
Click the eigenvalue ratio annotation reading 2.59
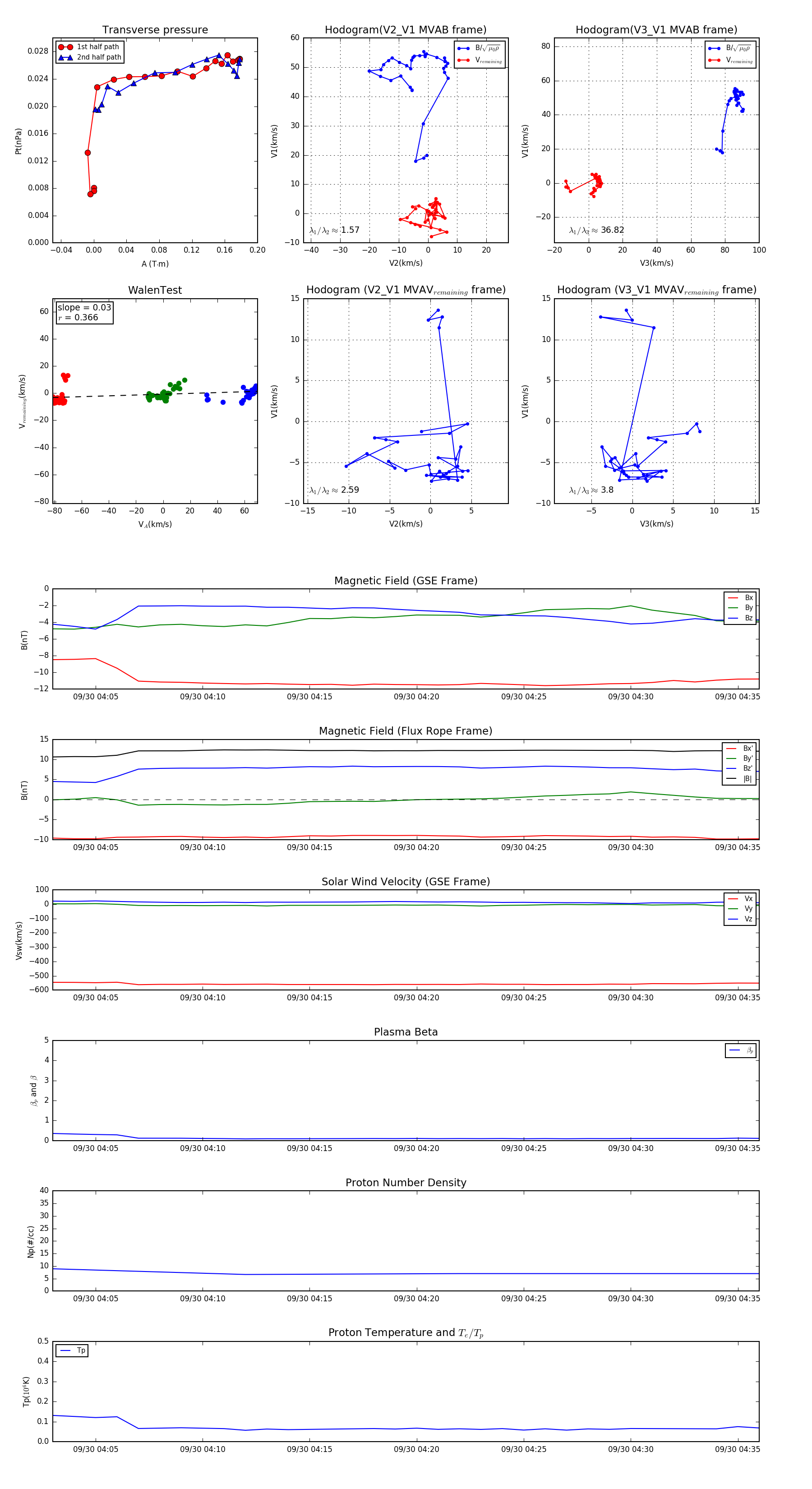pyautogui.click(x=334, y=490)
